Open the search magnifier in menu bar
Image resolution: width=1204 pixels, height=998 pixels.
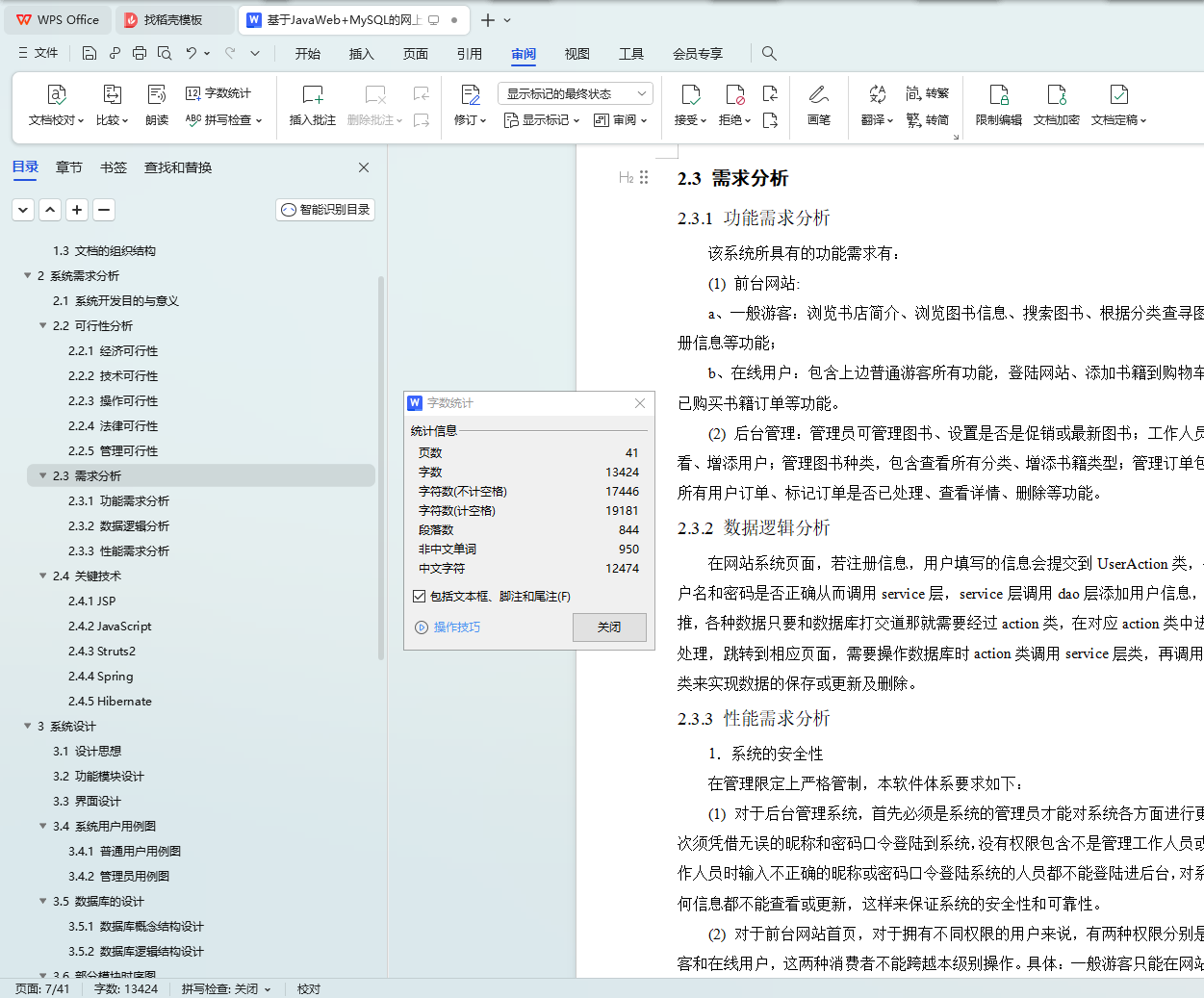point(769,53)
